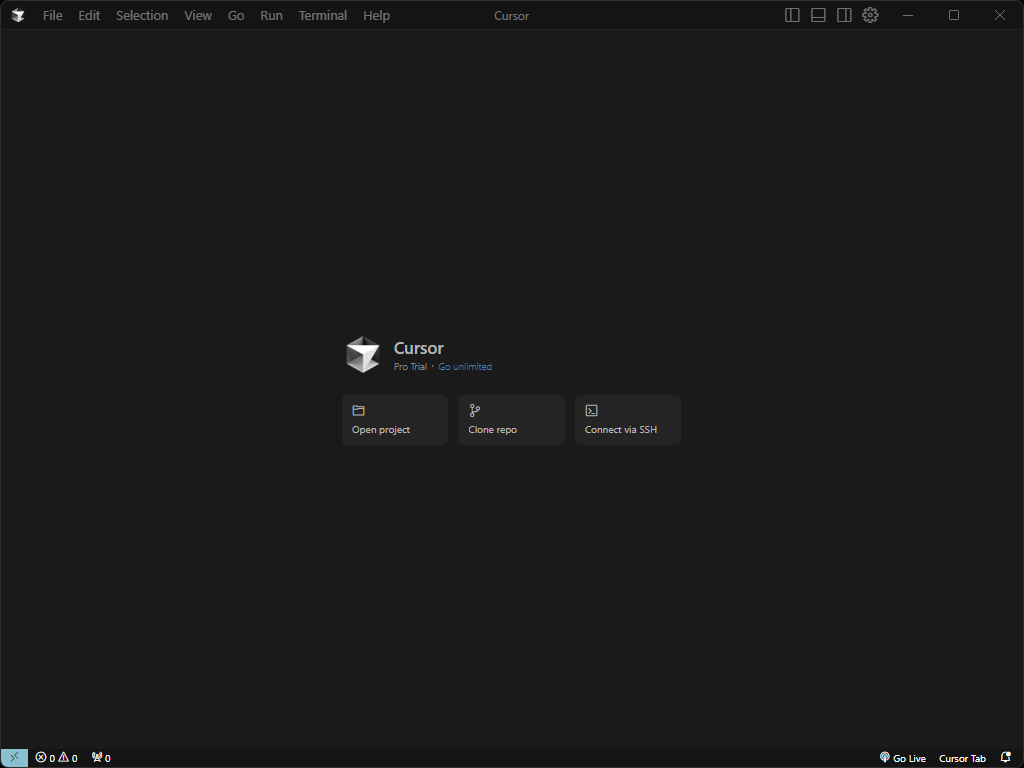Open remote window indicator in status bar
The image size is (1024, 768).
14,758
